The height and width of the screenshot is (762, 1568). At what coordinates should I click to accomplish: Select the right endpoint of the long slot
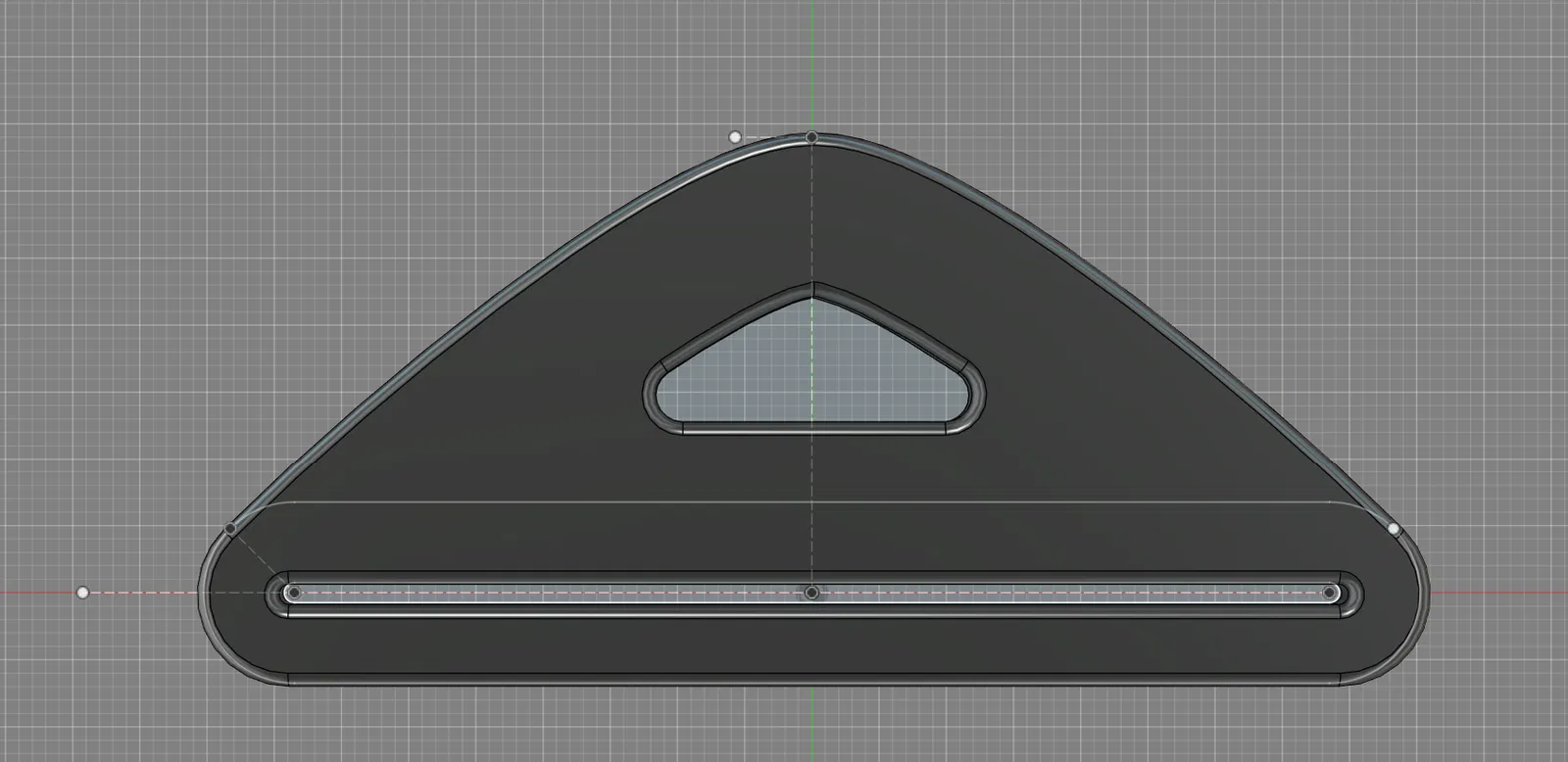coord(1330,593)
